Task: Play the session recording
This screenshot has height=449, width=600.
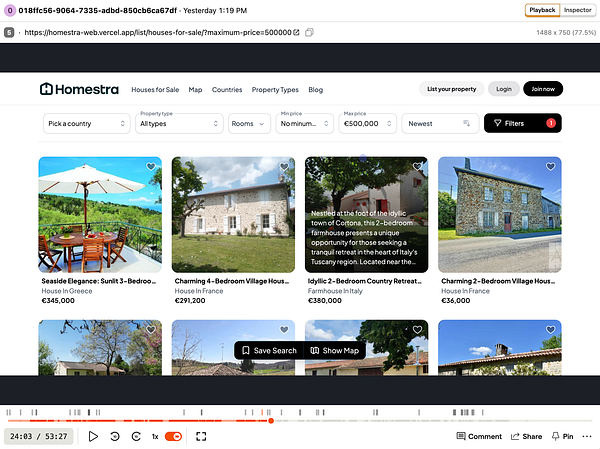Action: click(93, 436)
